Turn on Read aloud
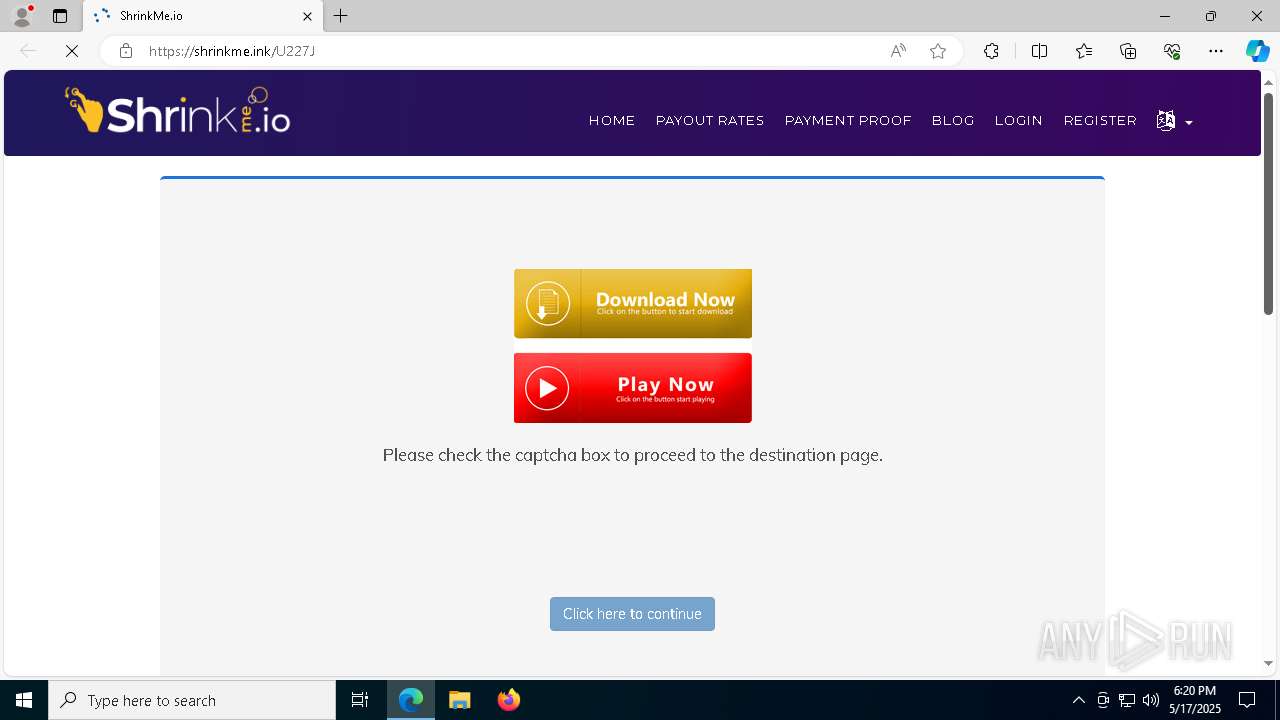This screenshot has height=720, width=1280. (898, 51)
